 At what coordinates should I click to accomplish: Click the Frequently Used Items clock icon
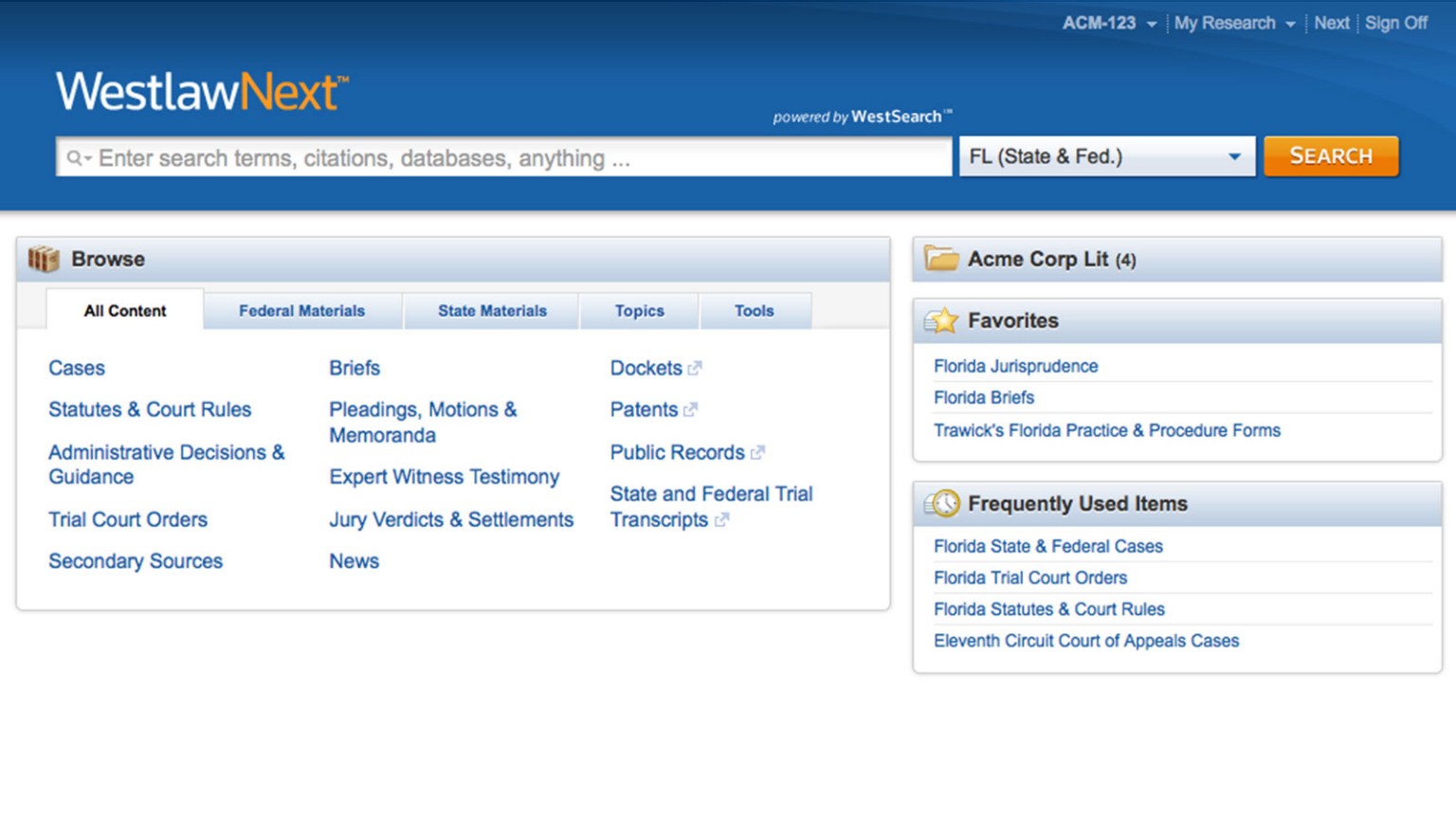click(x=943, y=503)
